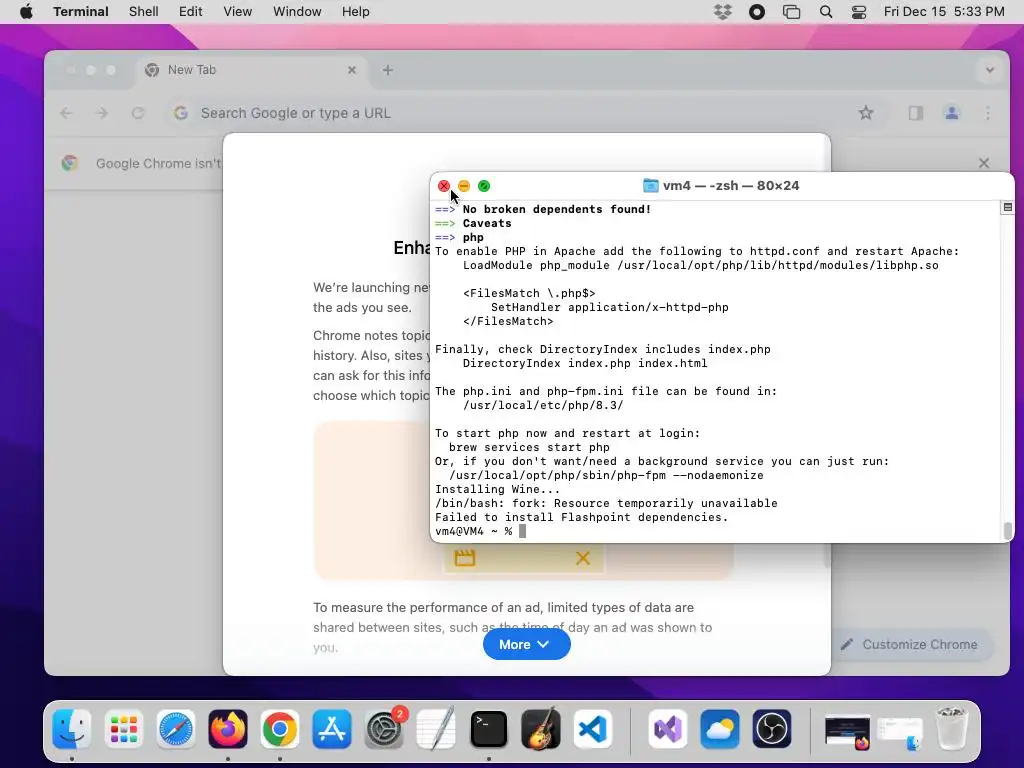Open the Window menu
Image resolution: width=1024 pixels, height=768 pixels.
point(297,12)
